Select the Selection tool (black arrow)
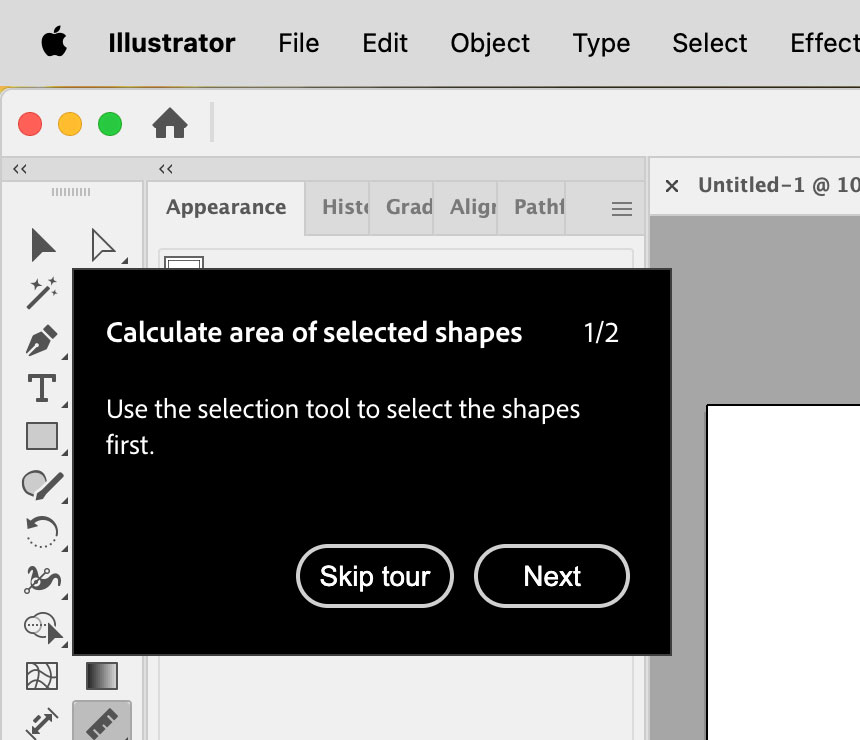This screenshot has height=740, width=860. pyautogui.click(x=40, y=244)
